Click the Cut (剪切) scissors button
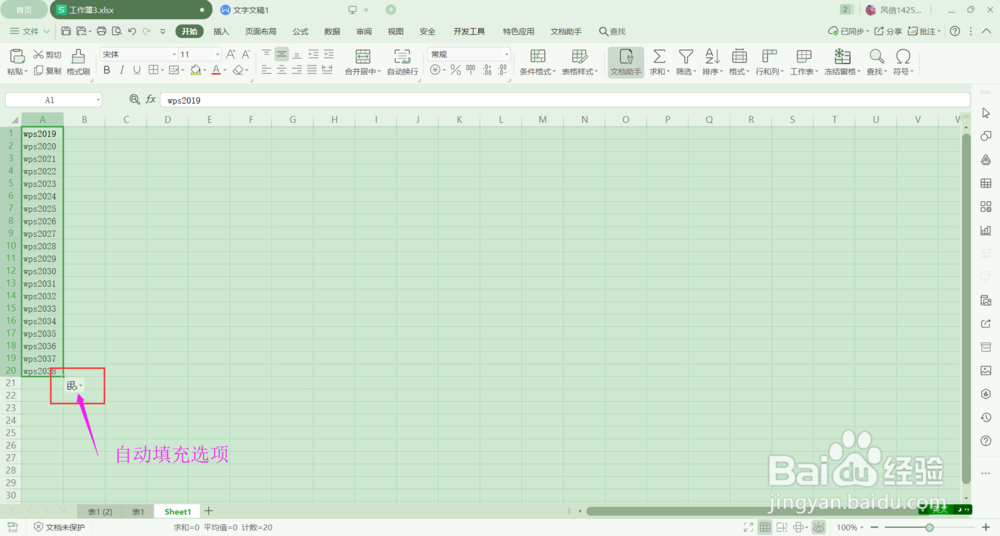The height and width of the screenshot is (536, 1000). (x=48, y=55)
